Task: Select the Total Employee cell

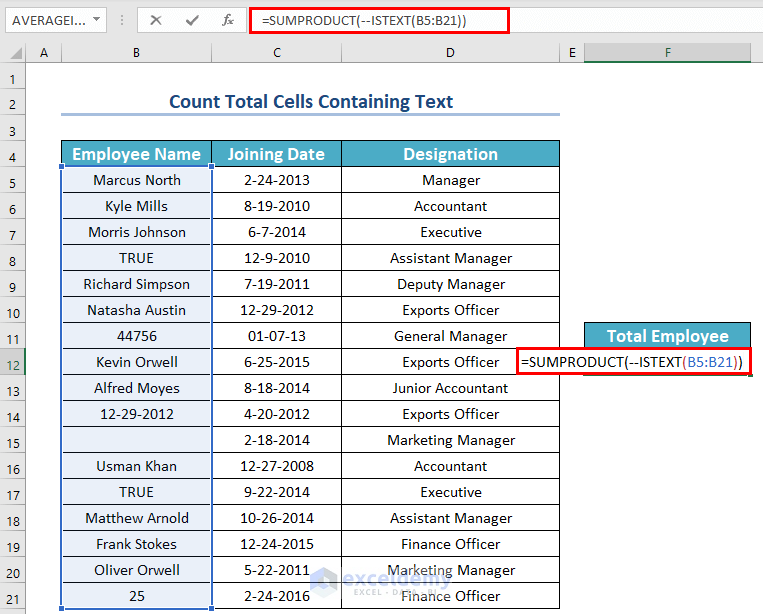Action: click(x=667, y=336)
